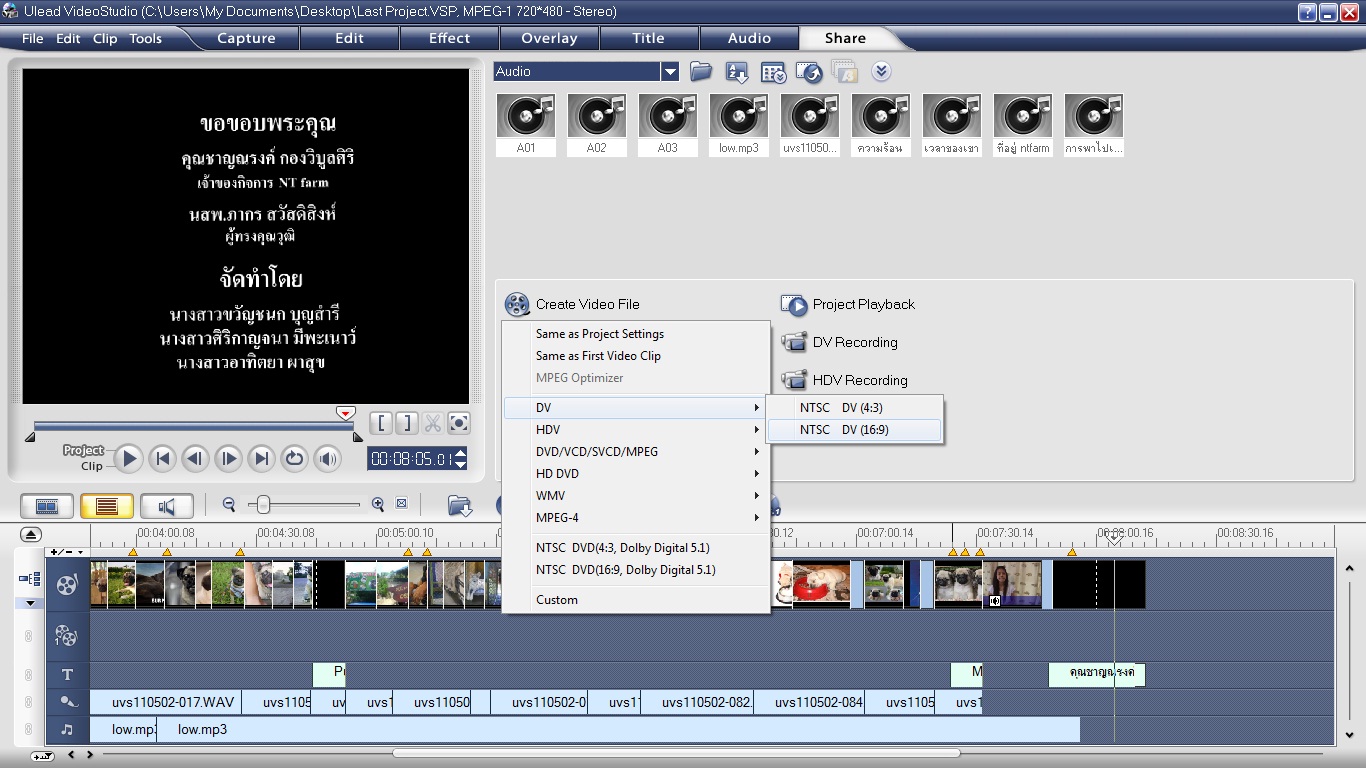
Task: Zoom in the timeline with plus magnifier
Action: tap(378, 505)
